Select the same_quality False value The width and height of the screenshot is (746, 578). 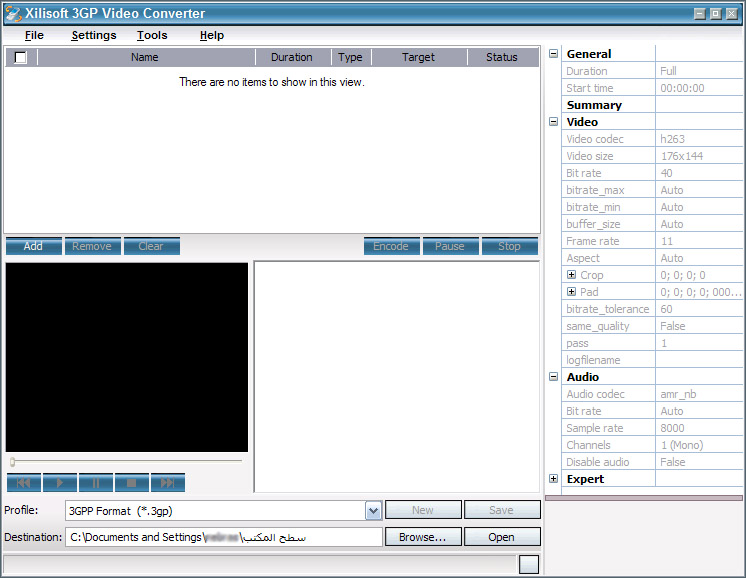699,326
